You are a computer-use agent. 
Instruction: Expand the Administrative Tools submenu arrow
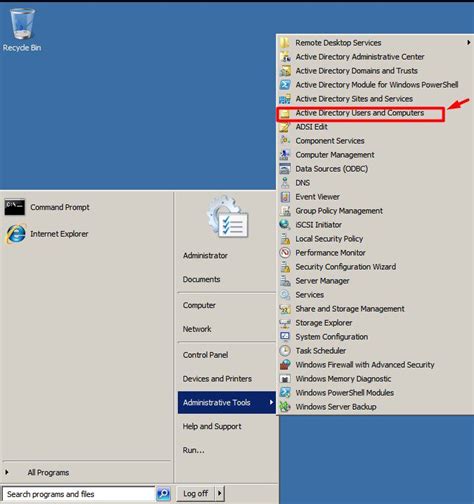tap(271, 402)
